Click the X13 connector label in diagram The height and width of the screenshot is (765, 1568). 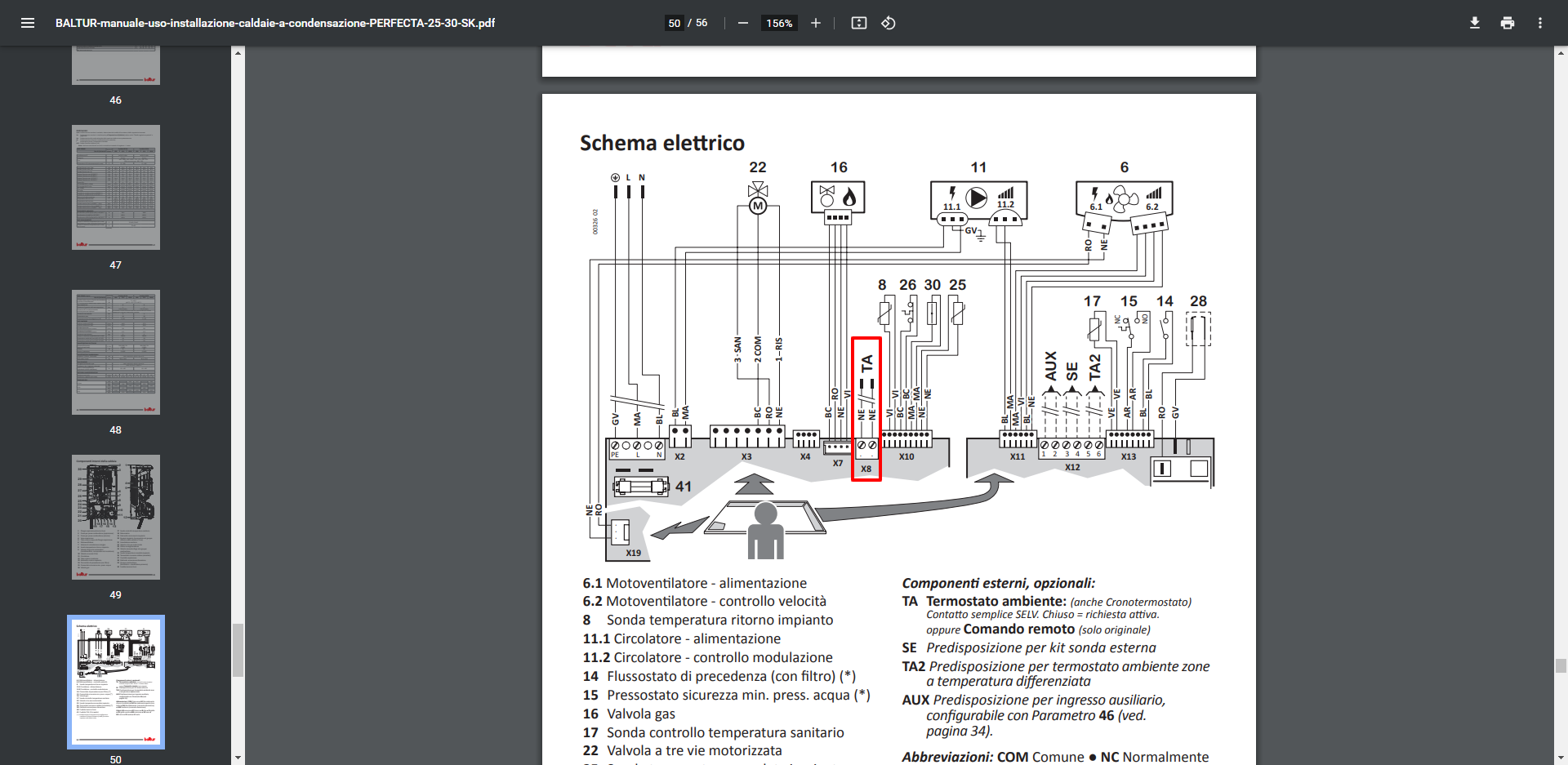(1129, 456)
